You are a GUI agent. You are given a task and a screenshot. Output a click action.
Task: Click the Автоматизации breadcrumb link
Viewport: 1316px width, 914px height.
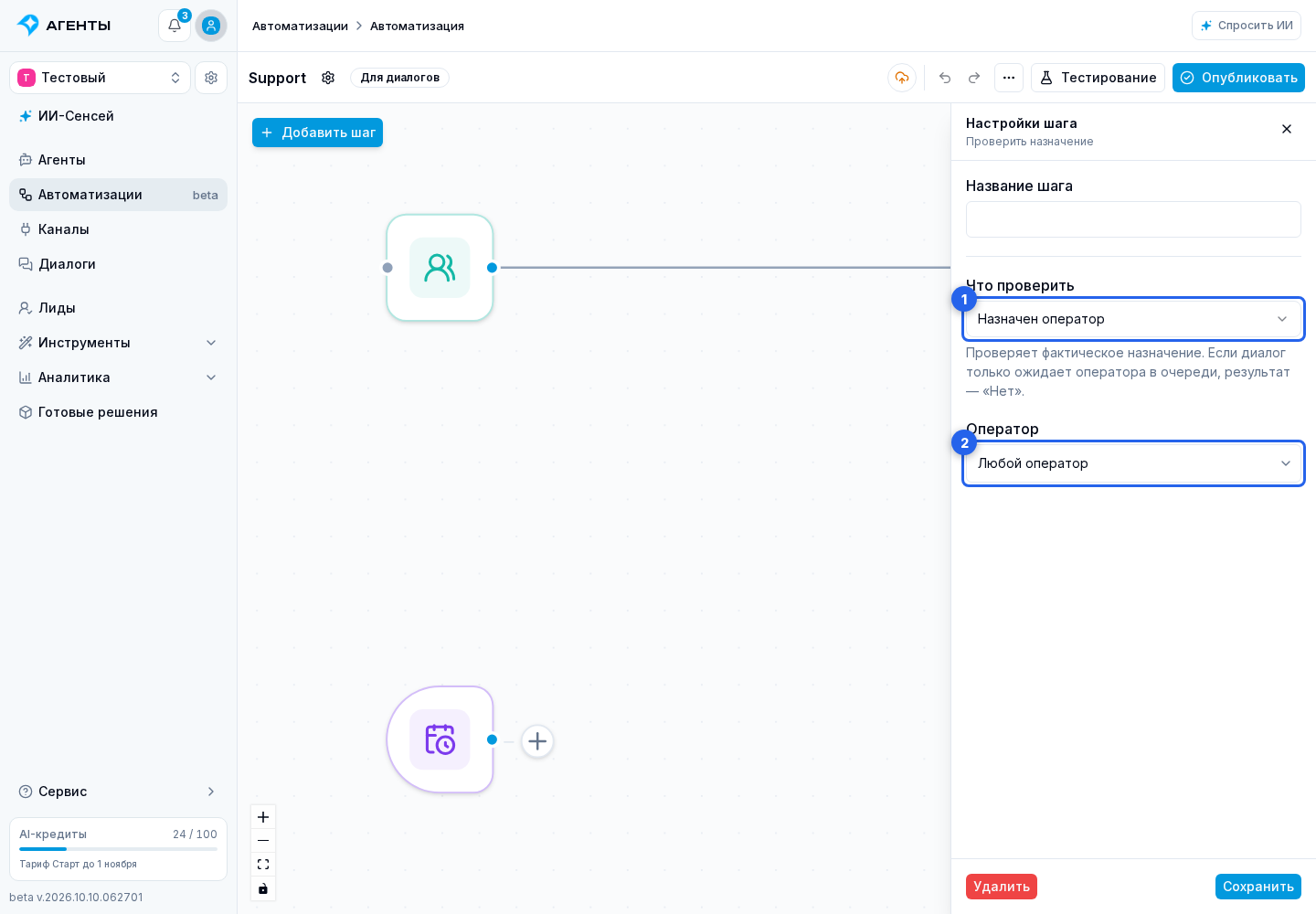coord(300,26)
